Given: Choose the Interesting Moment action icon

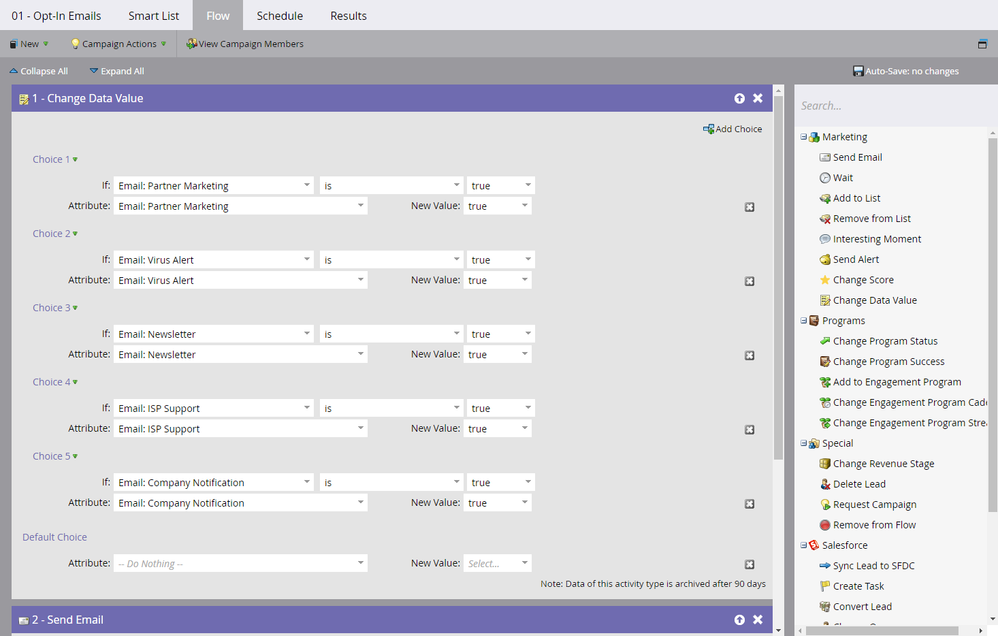Looking at the screenshot, I should coord(825,239).
